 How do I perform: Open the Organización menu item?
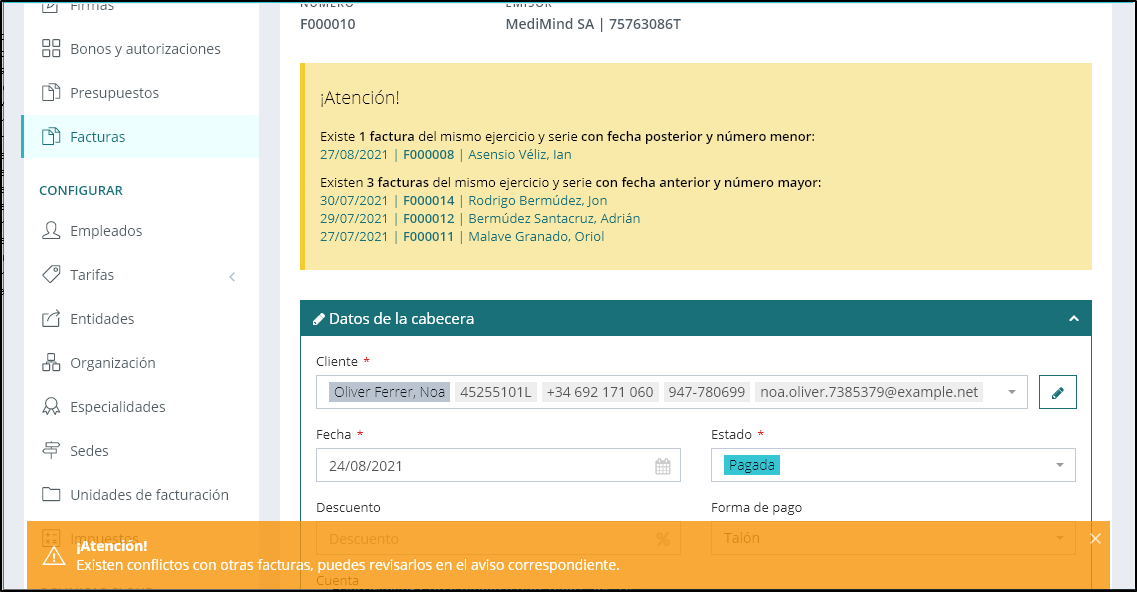(x=112, y=363)
